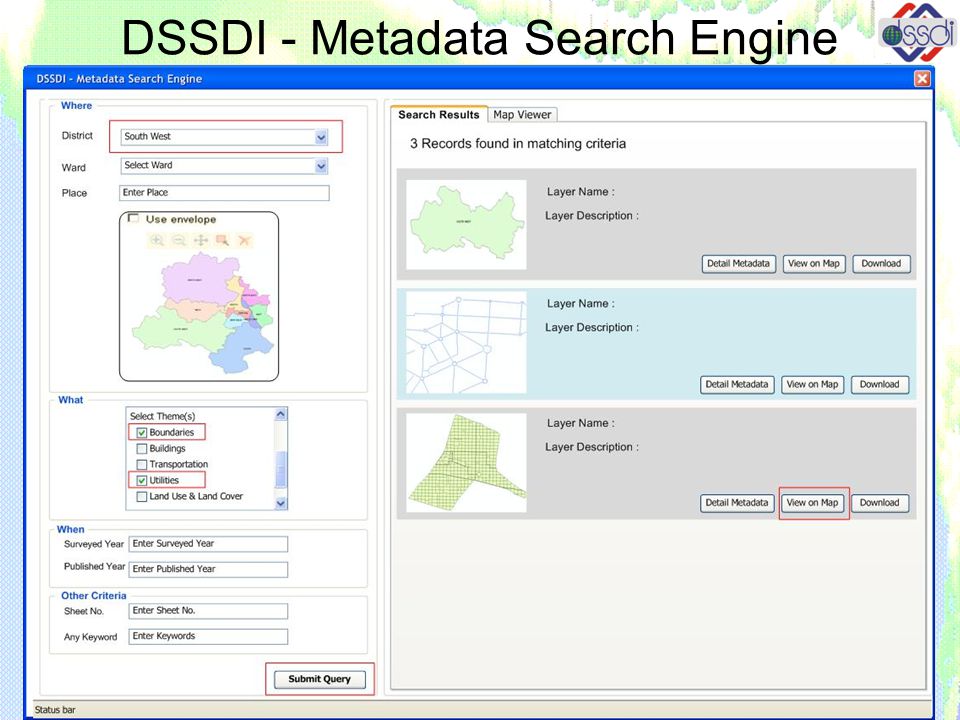View the network lines result on map
Screen dimensions: 960x720
[812, 384]
